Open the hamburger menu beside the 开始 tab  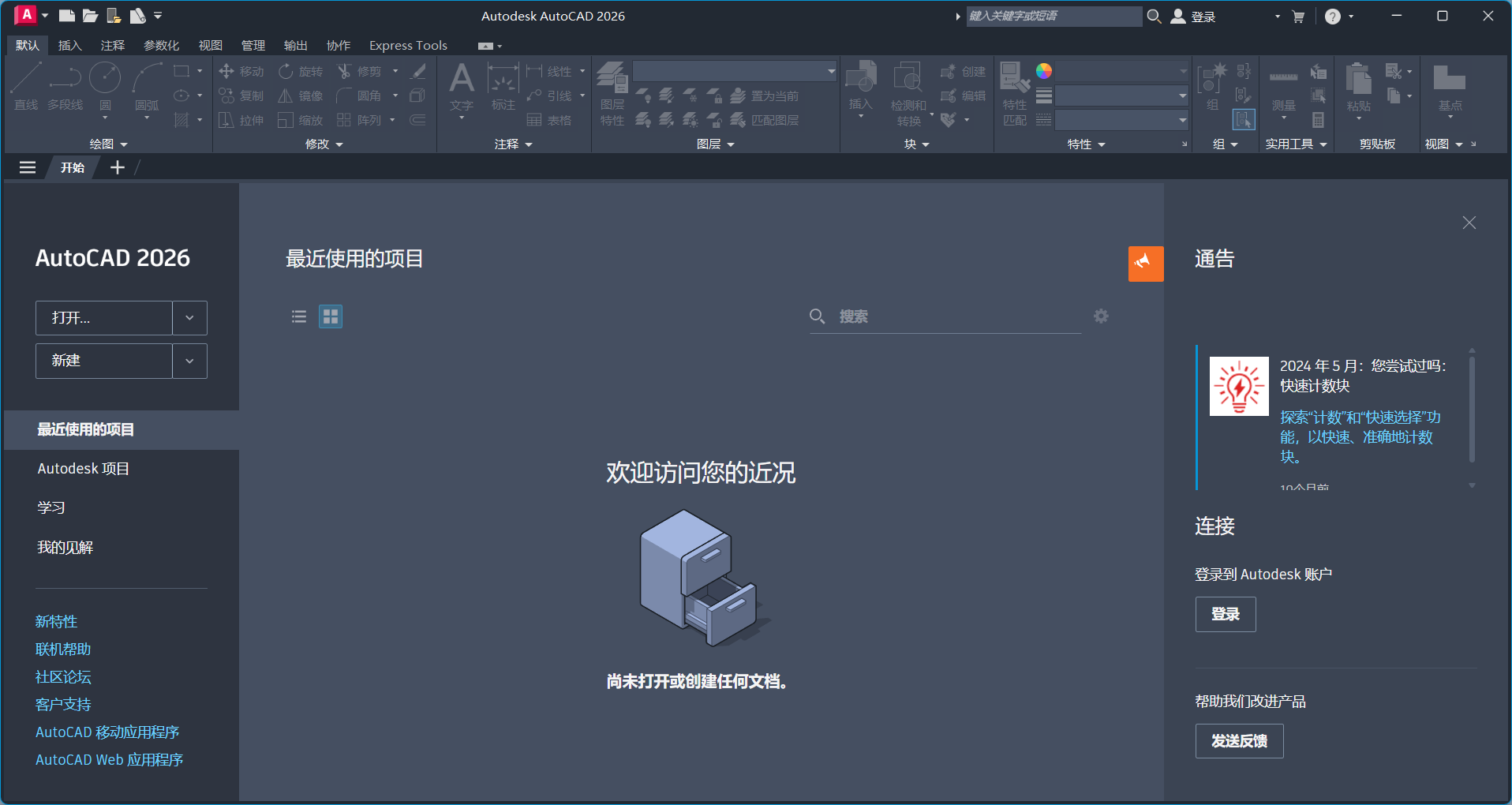tap(28, 167)
